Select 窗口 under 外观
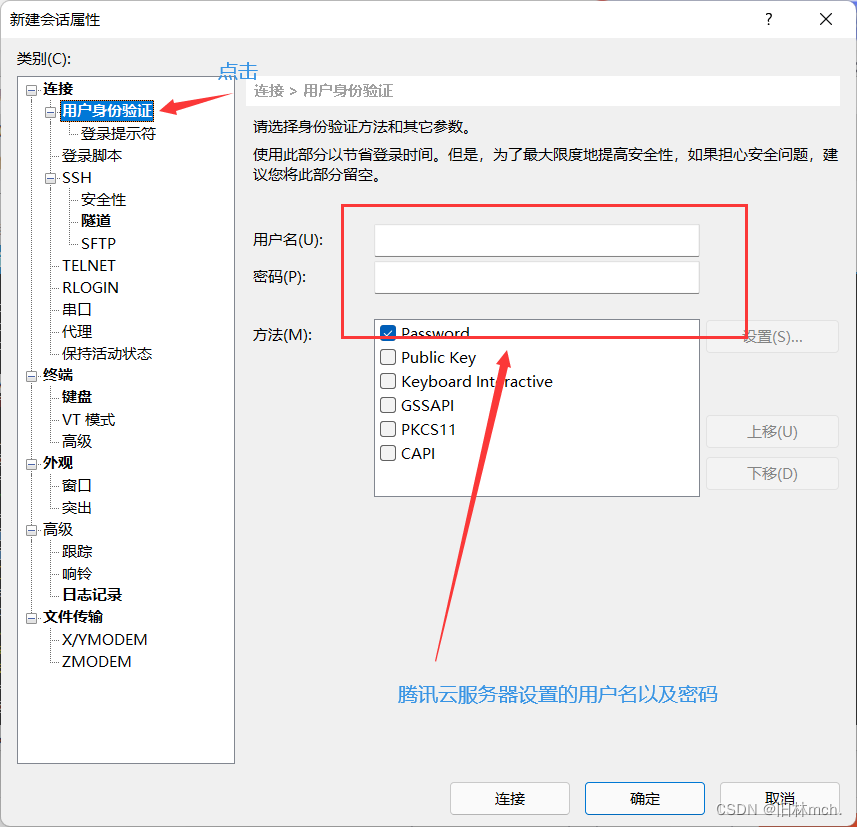Viewport: 857px width, 827px height. 77,485
